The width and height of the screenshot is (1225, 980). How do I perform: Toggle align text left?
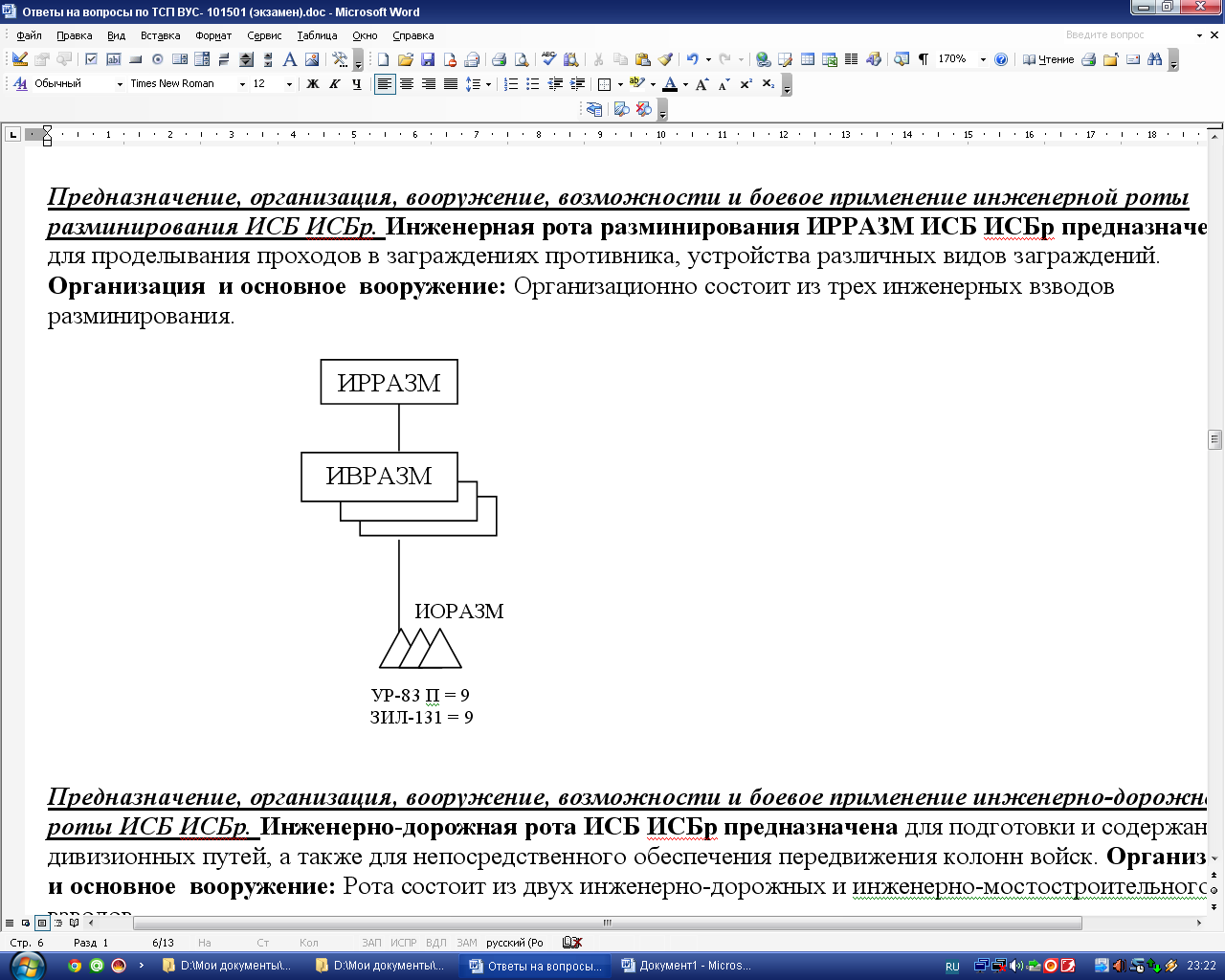pos(385,84)
